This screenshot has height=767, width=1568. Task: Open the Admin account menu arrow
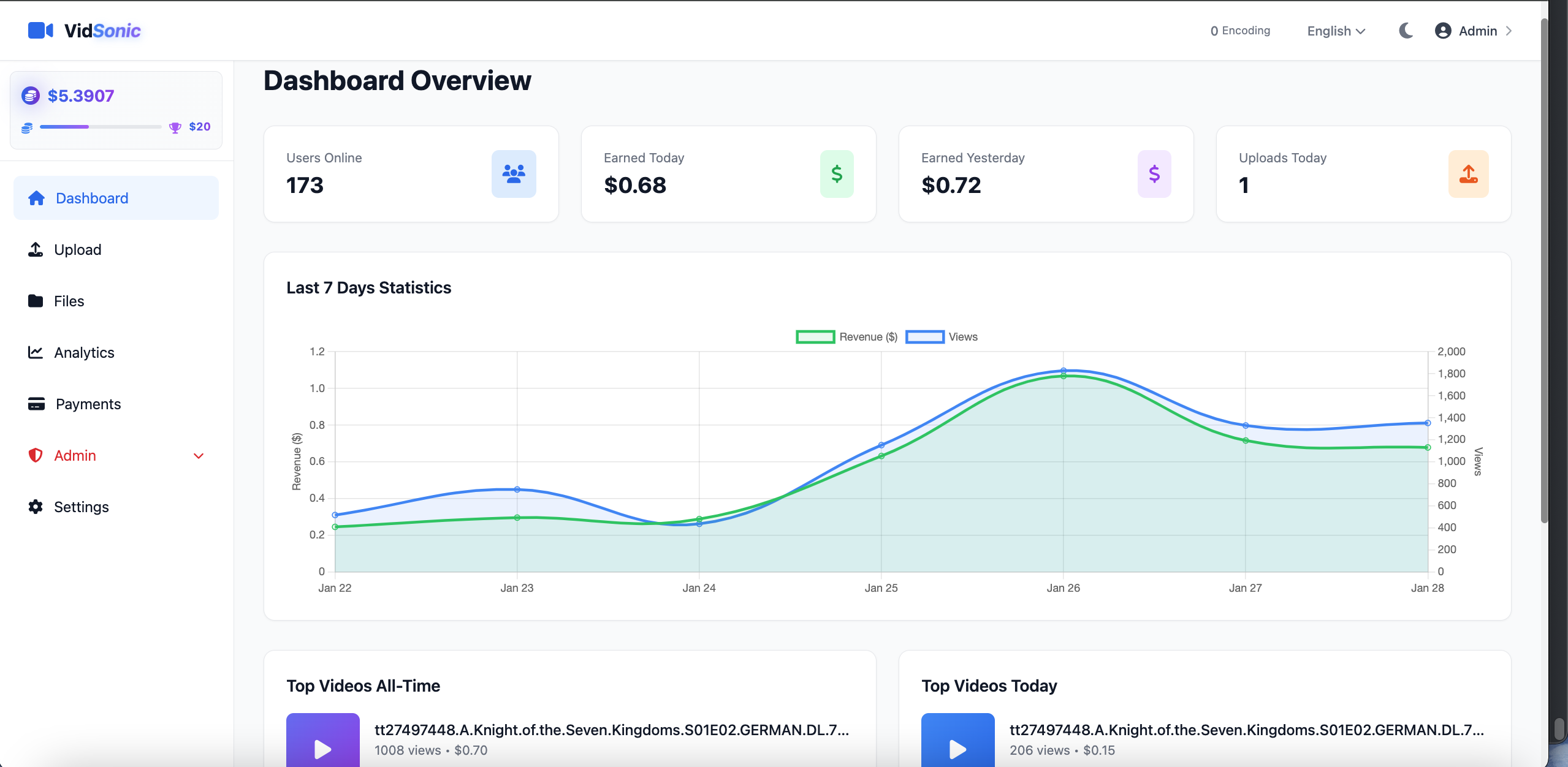pyautogui.click(x=1509, y=31)
